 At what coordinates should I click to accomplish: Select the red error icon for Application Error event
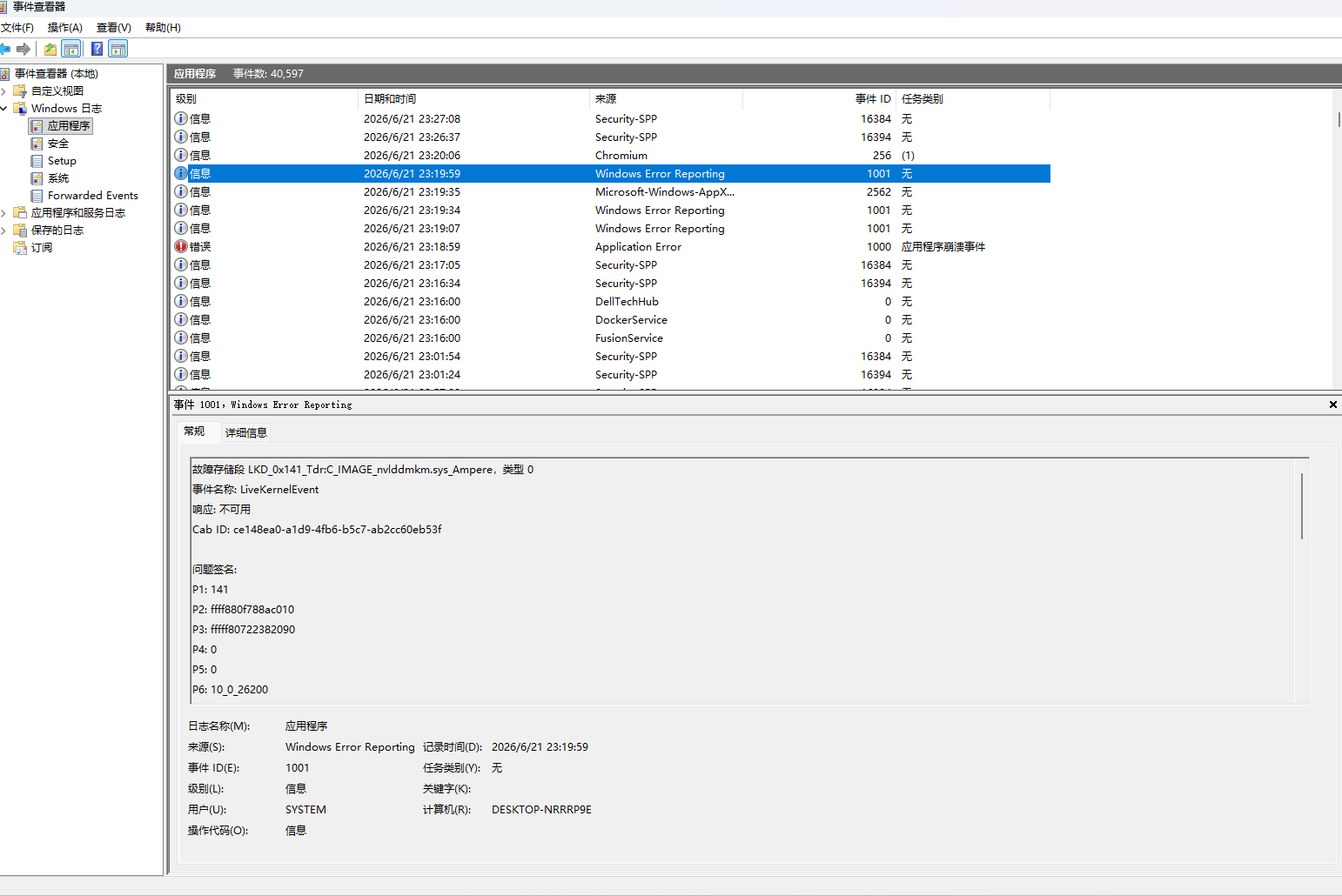[x=181, y=246]
